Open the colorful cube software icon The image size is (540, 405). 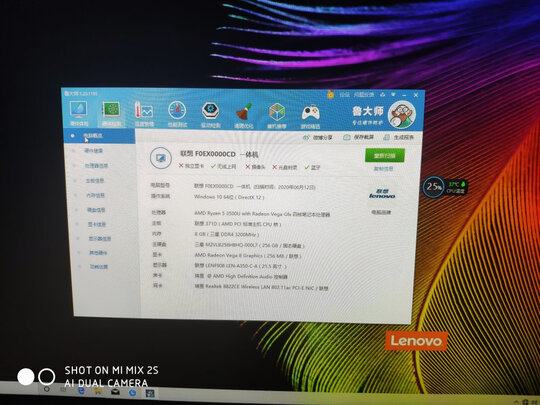point(277,112)
